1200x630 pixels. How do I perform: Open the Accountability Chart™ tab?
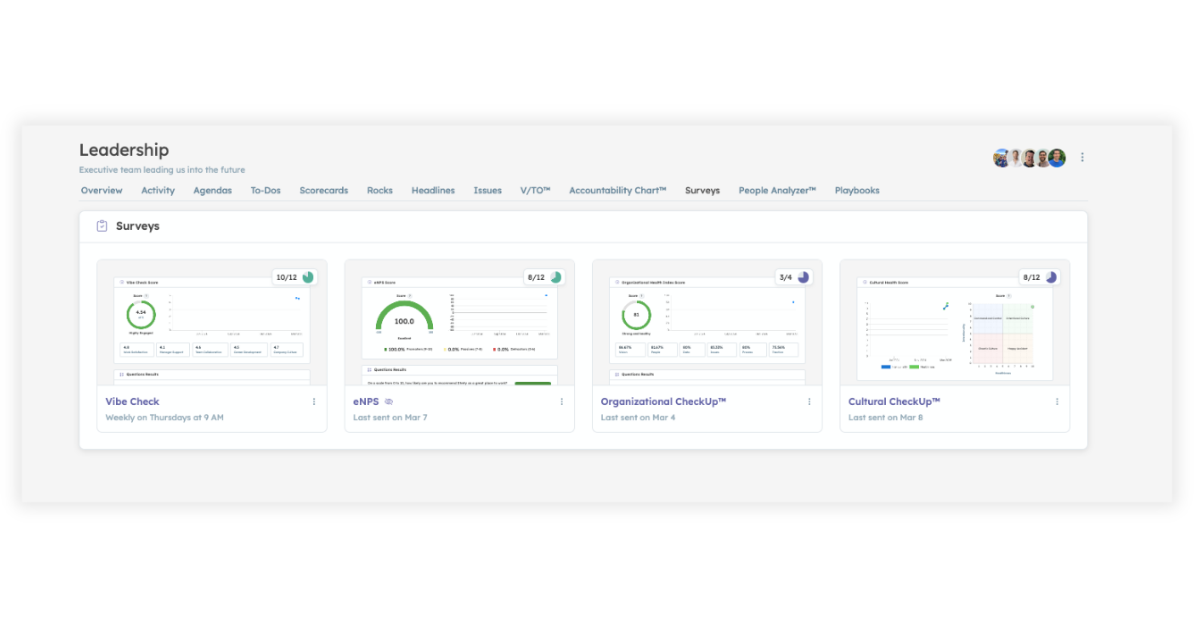pos(618,190)
